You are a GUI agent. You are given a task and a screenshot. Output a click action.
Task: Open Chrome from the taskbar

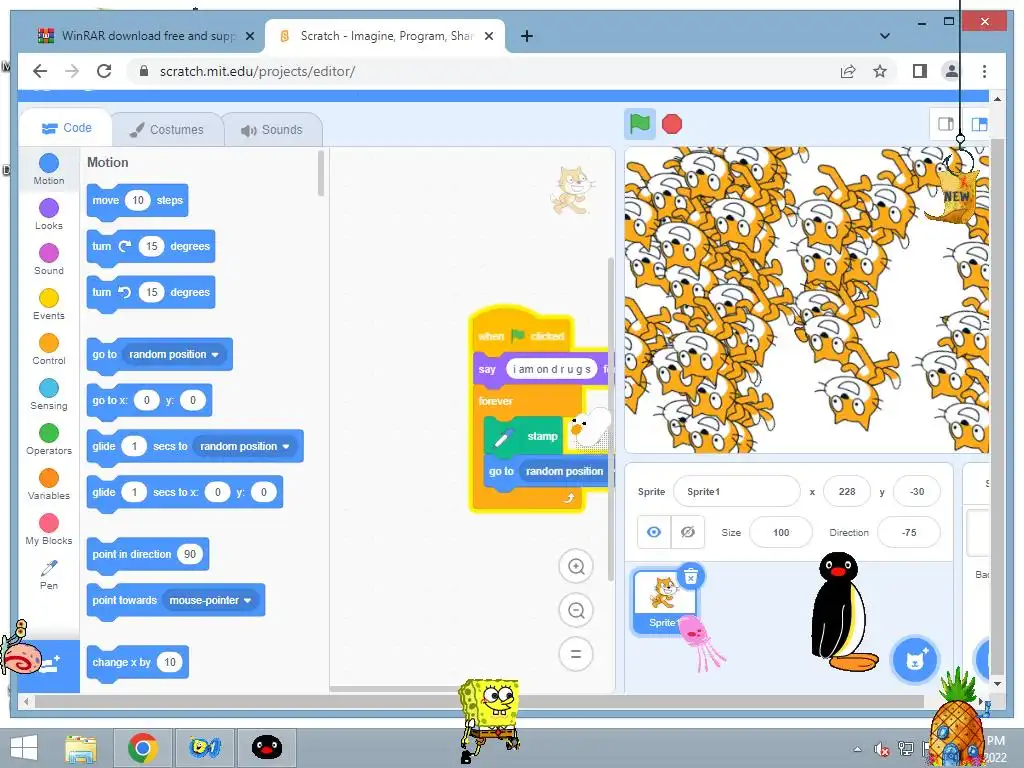pos(142,748)
